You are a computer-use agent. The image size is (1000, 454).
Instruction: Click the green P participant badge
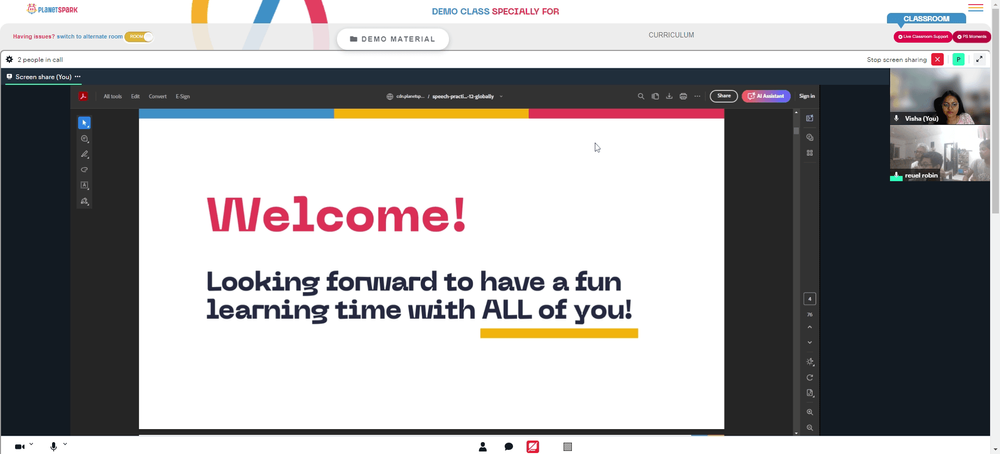[958, 59]
